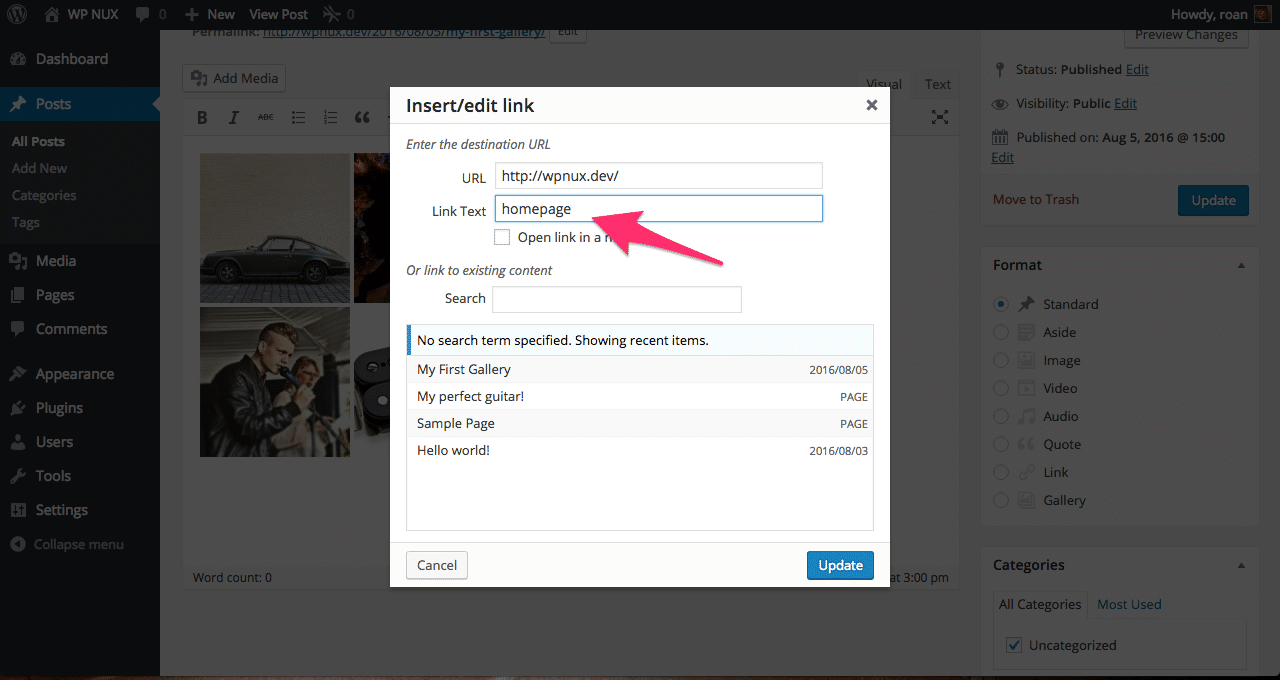Apply Strikethrough from the editor toolbar
Viewport: 1280px width, 680px height.
266,118
